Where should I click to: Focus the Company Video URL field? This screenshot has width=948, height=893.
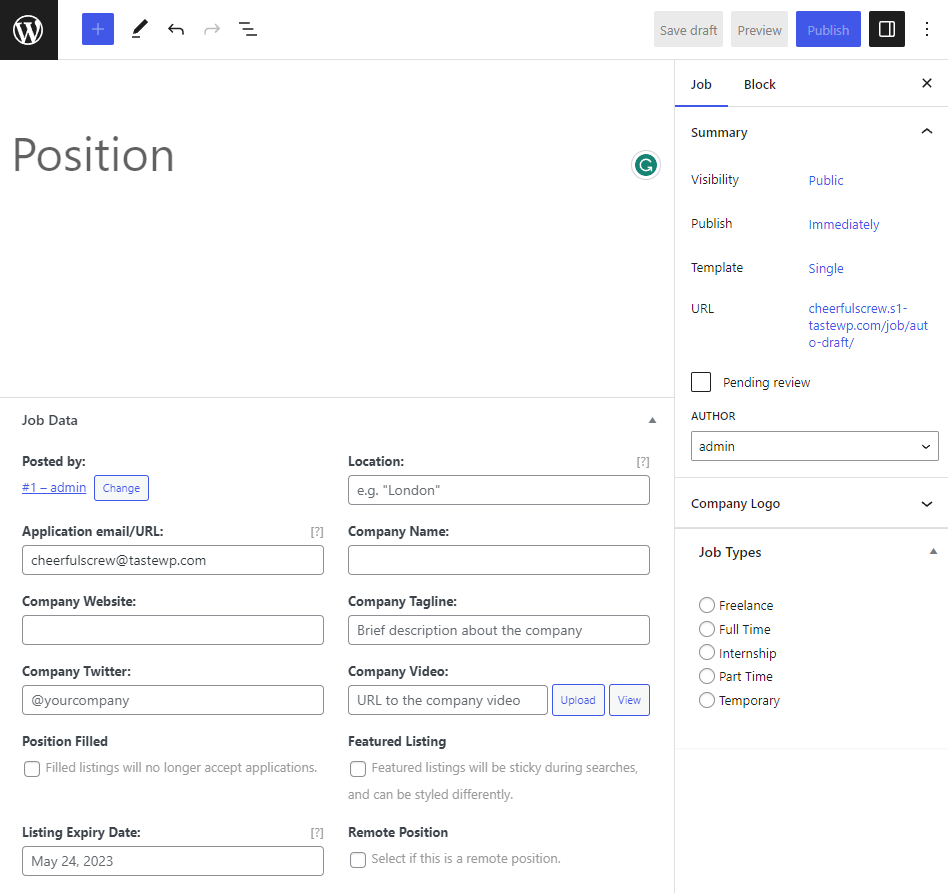coord(448,700)
